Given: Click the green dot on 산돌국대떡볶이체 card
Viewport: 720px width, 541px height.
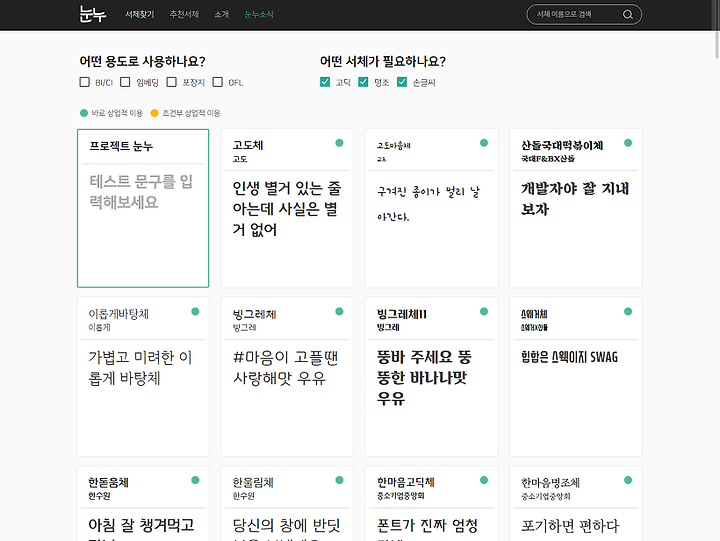Looking at the screenshot, I should coord(628,143).
